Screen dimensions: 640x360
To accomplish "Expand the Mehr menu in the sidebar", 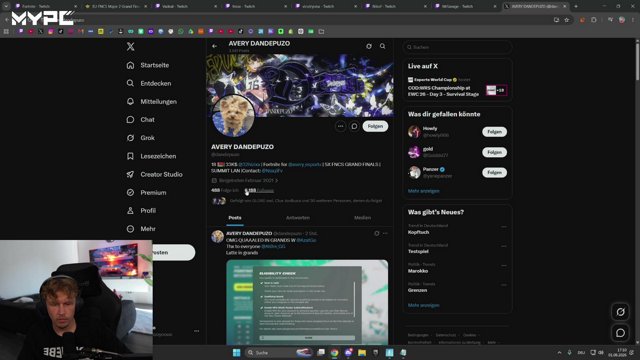I will pos(141,229).
